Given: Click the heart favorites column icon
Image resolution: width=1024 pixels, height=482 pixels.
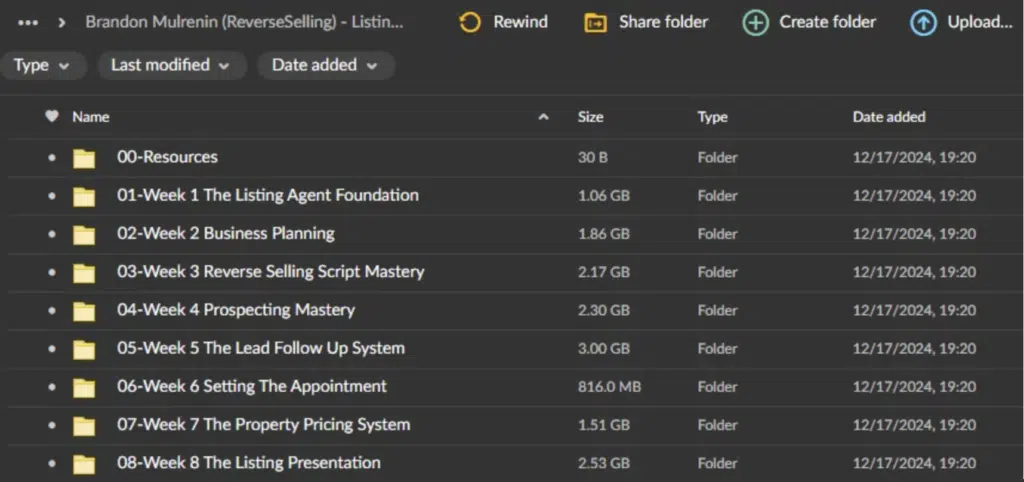Looking at the screenshot, I should [x=52, y=116].
